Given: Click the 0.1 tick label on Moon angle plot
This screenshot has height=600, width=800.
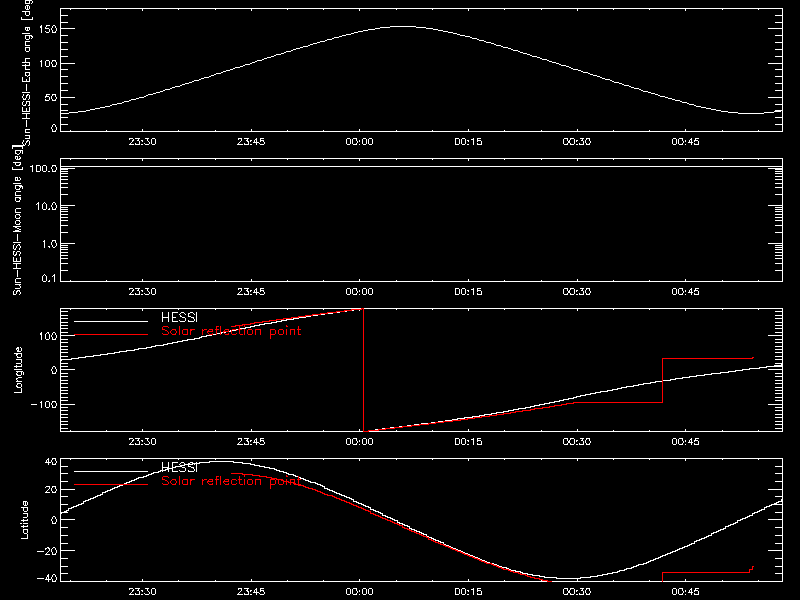Looking at the screenshot, I should 49,278.
